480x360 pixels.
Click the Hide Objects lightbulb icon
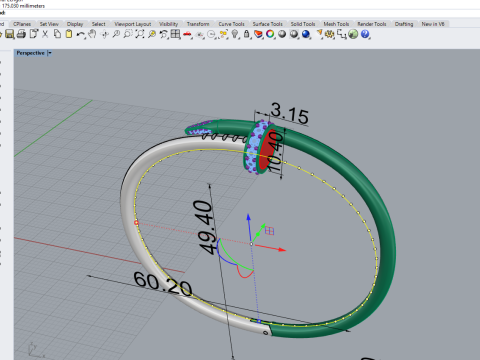click(x=235, y=34)
